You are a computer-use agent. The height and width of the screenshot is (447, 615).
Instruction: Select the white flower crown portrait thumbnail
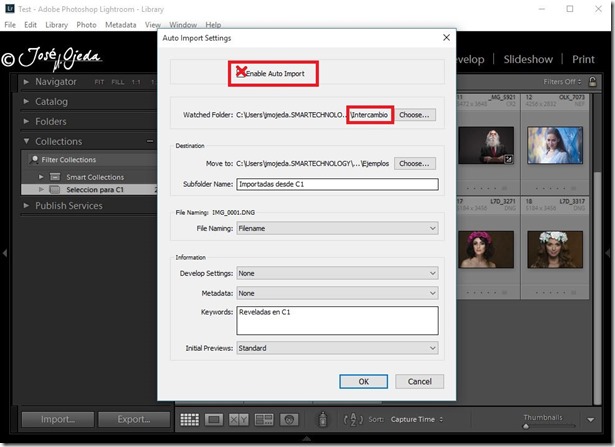(x=555, y=249)
